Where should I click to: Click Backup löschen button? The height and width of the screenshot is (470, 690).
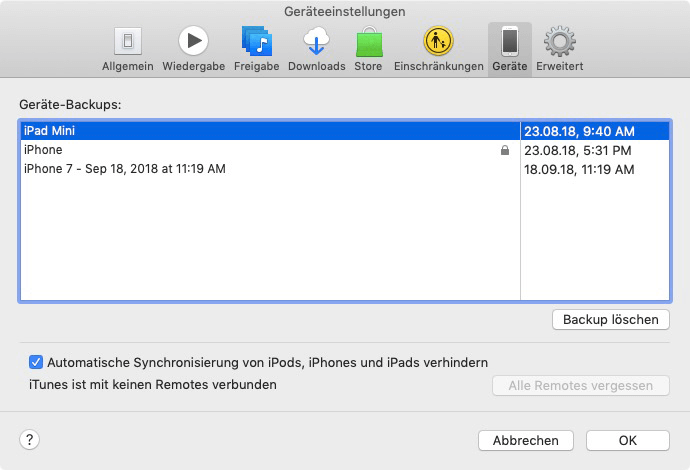[x=611, y=319]
